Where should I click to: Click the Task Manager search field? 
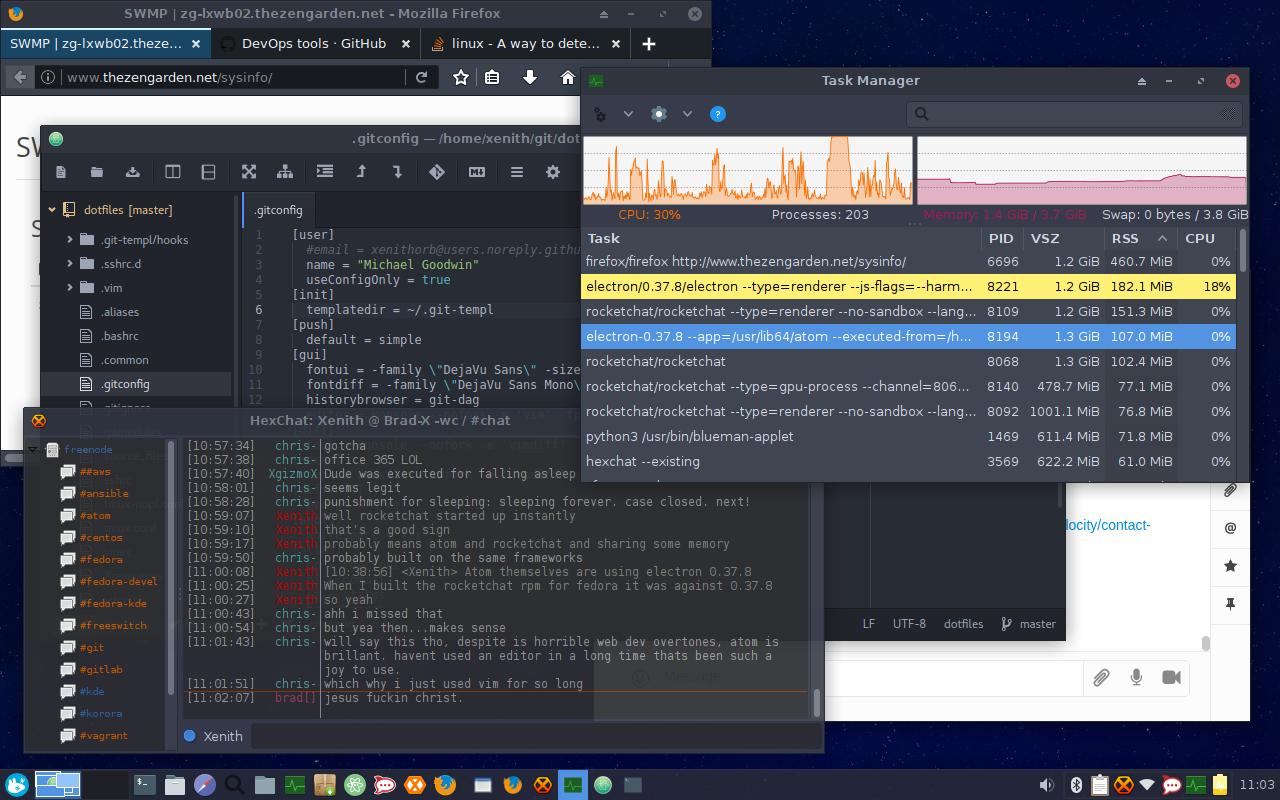click(x=1076, y=114)
